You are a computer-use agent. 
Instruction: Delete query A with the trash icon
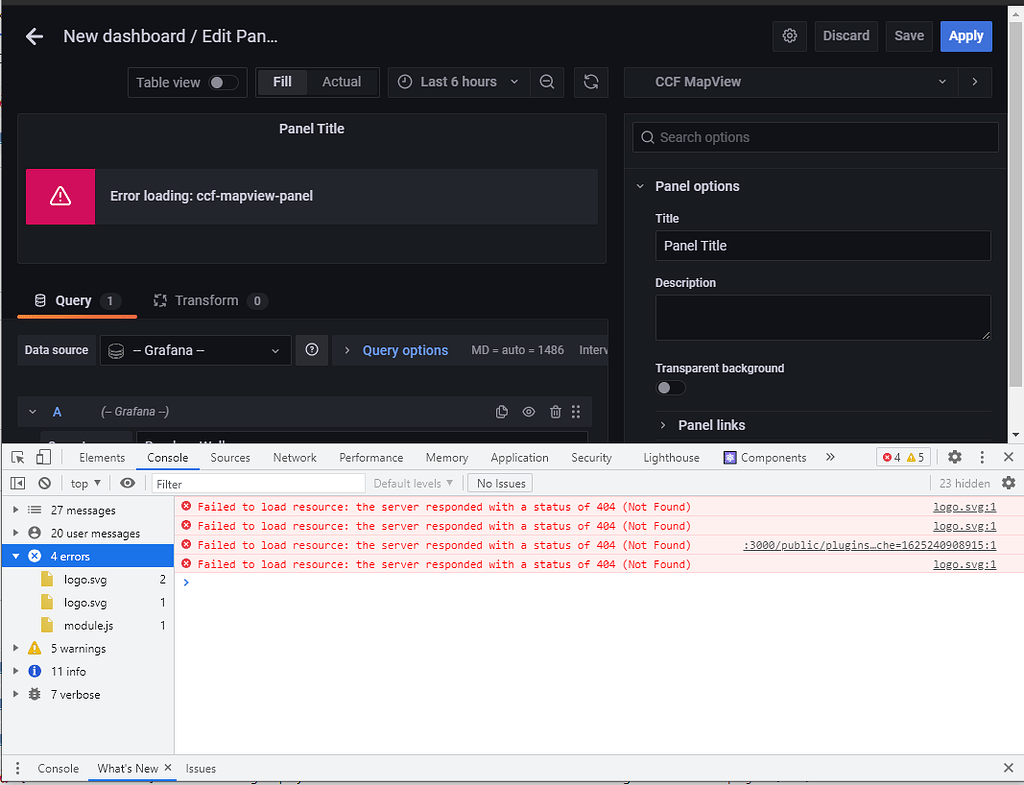tap(555, 411)
